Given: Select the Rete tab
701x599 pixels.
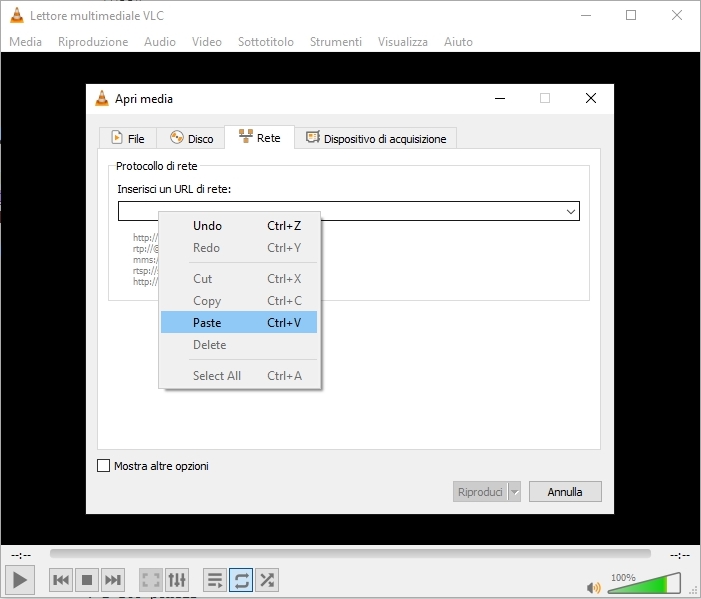Looking at the screenshot, I should click(x=260, y=137).
